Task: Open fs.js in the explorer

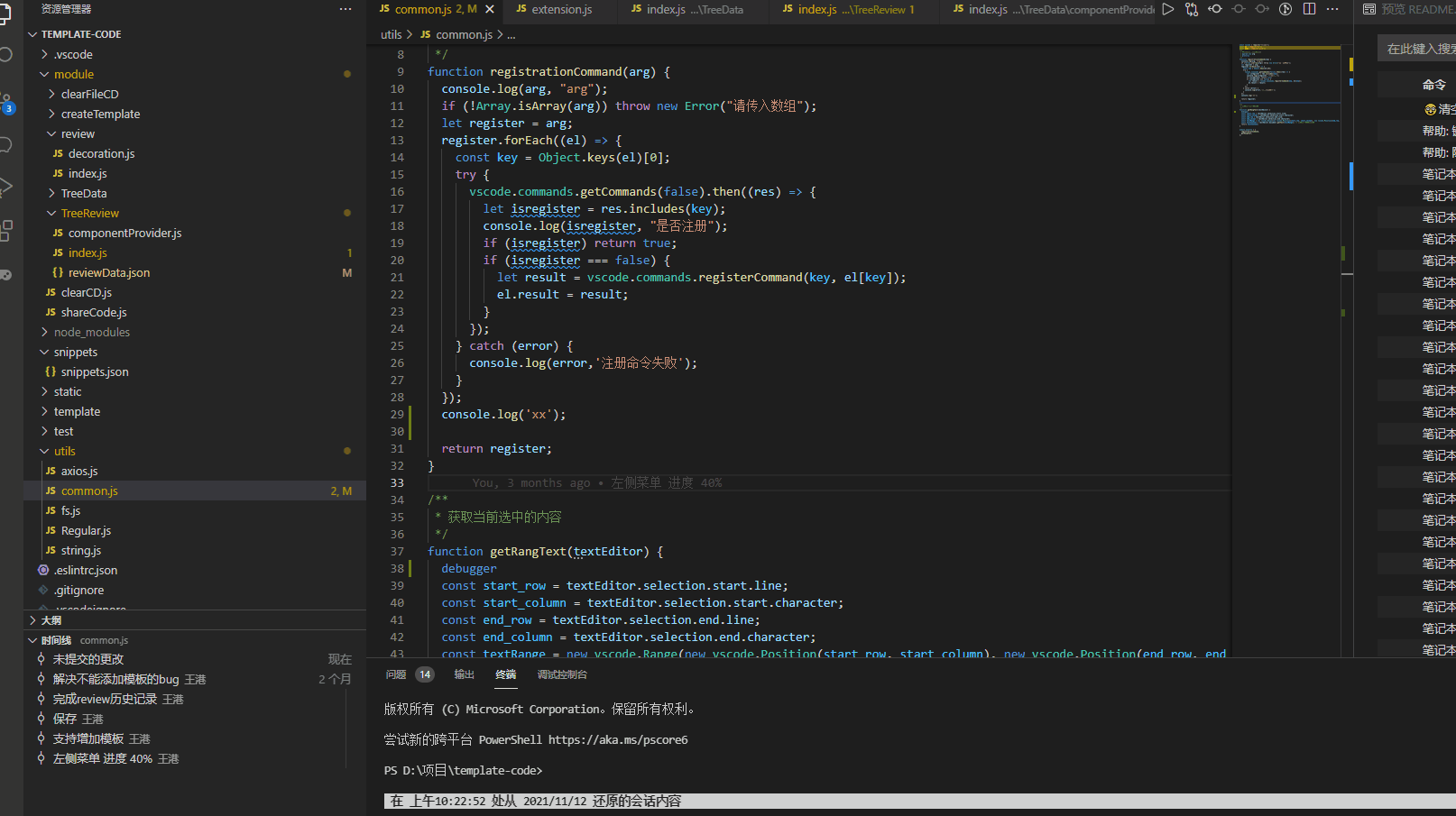Action: (70, 510)
